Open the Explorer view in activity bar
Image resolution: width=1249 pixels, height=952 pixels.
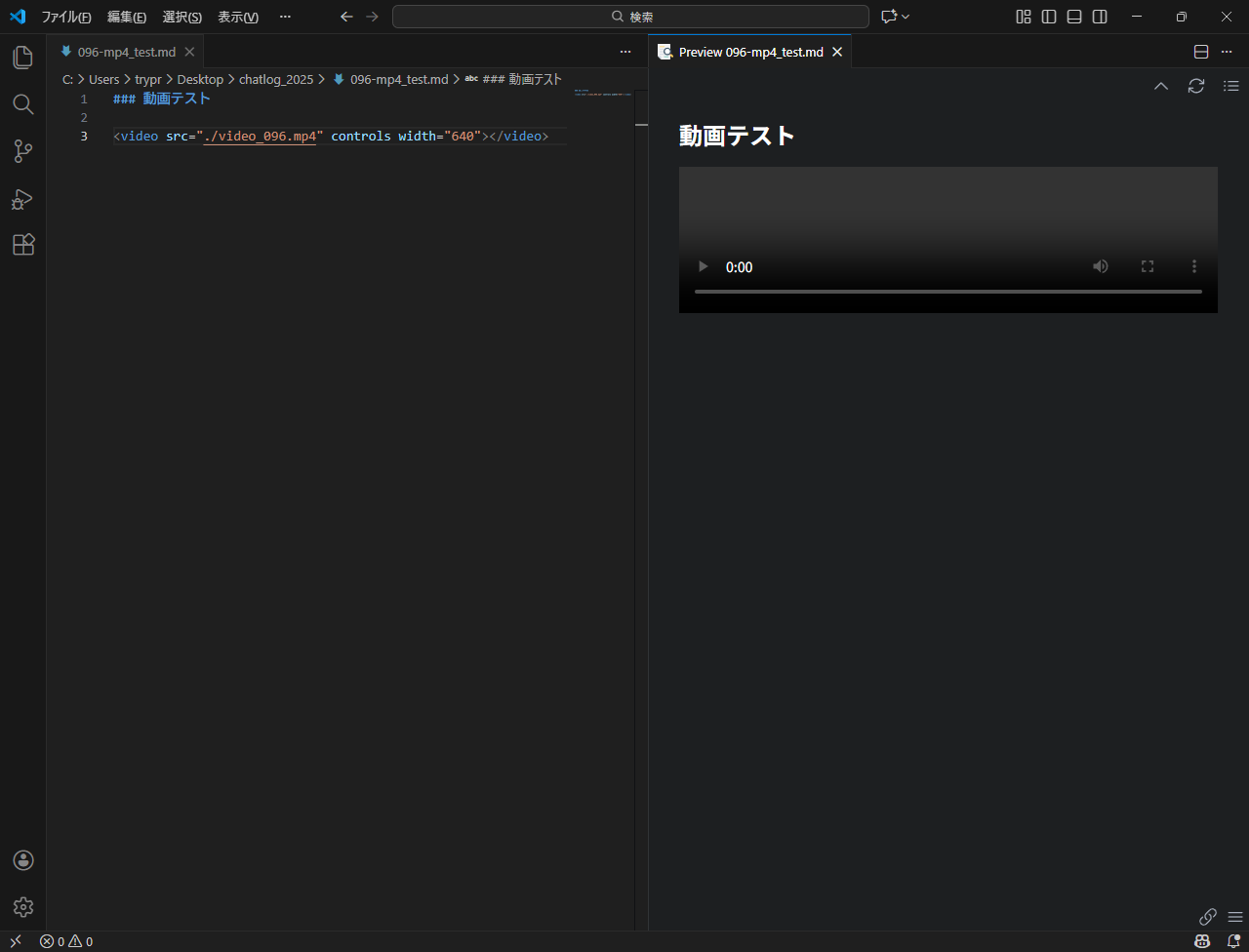(x=22, y=58)
